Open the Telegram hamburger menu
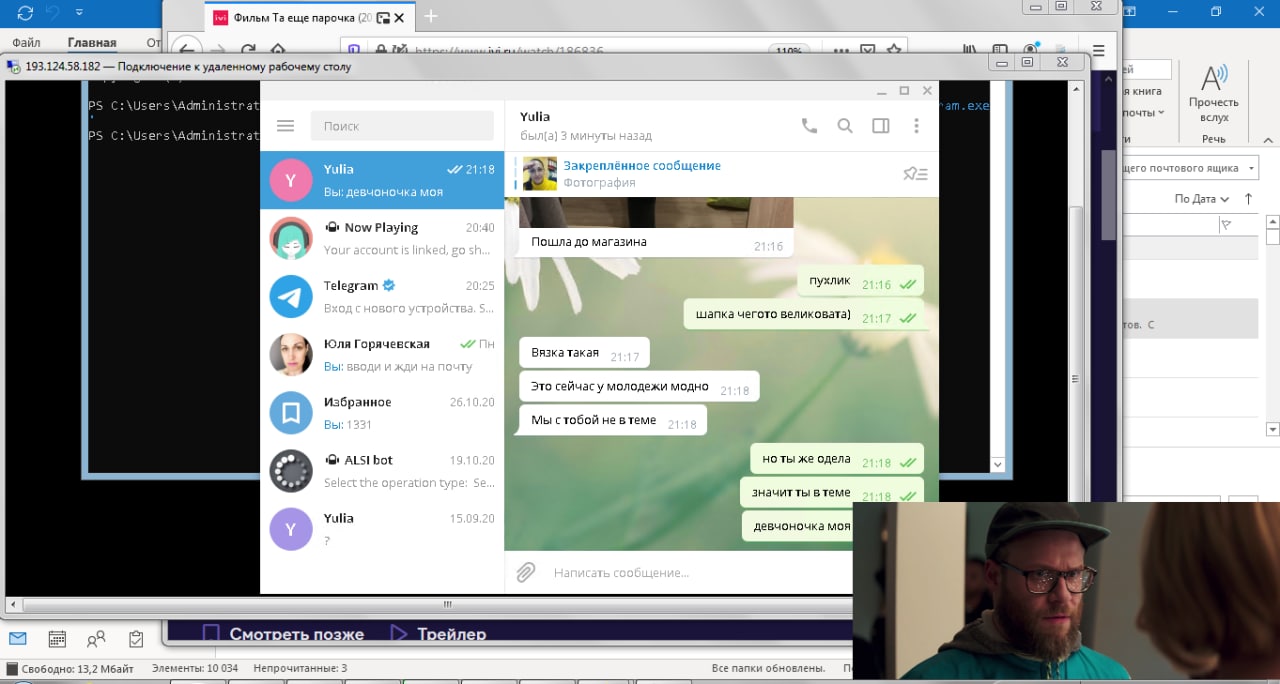Screen dimensions: 1280x684 (285, 126)
